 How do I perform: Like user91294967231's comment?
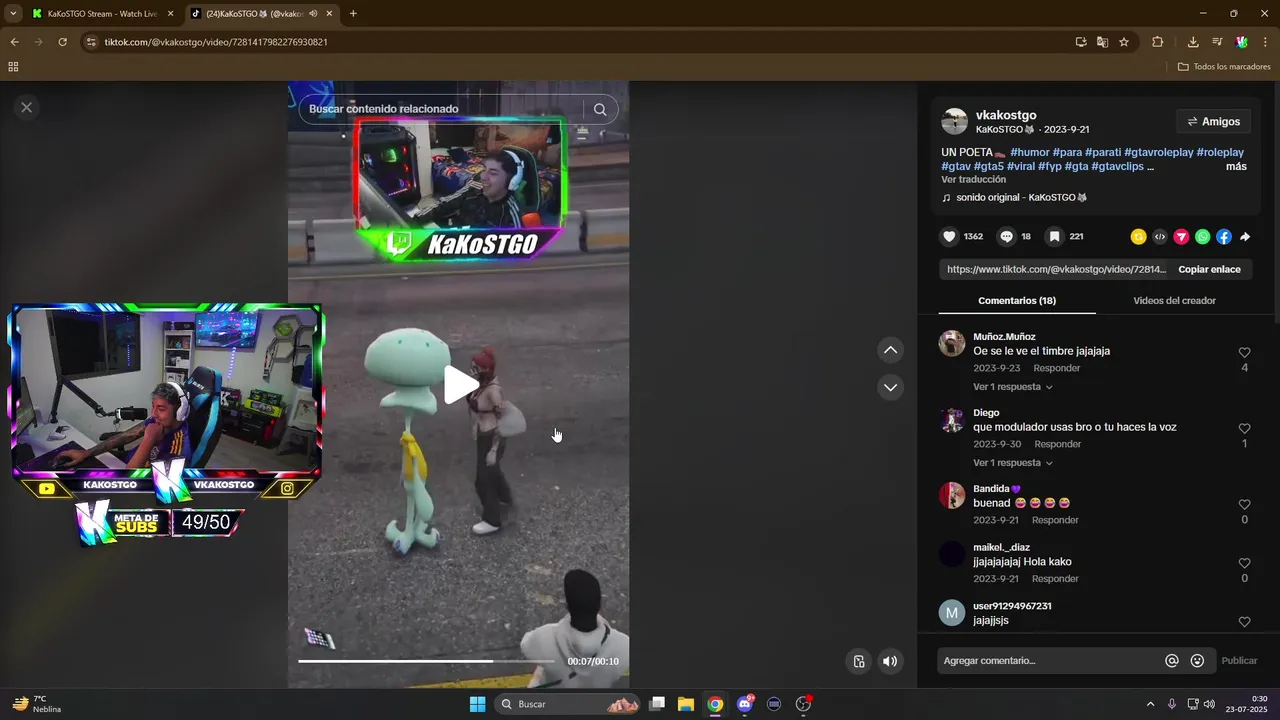pos(1245,622)
